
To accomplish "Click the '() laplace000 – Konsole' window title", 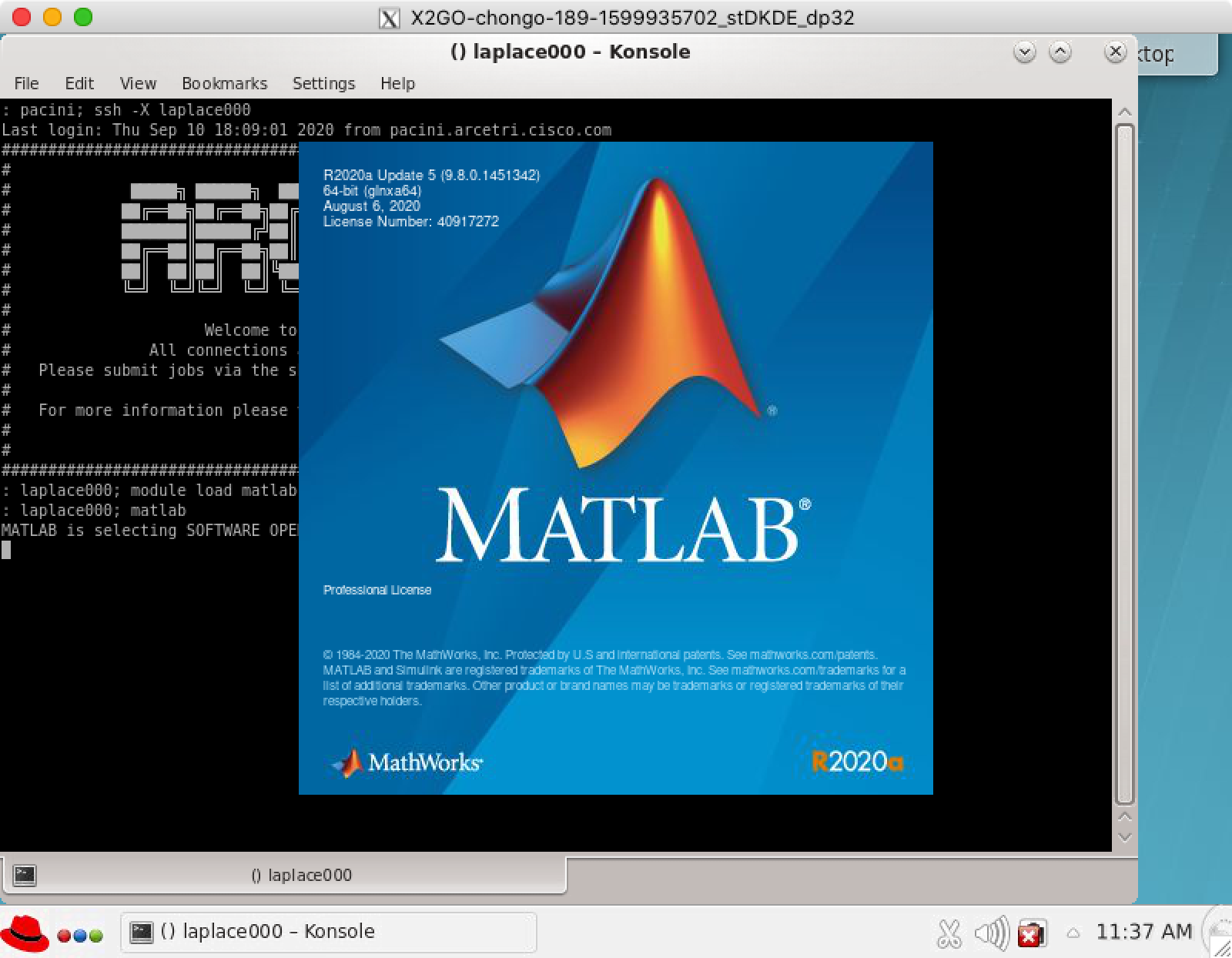I will [570, 52].
